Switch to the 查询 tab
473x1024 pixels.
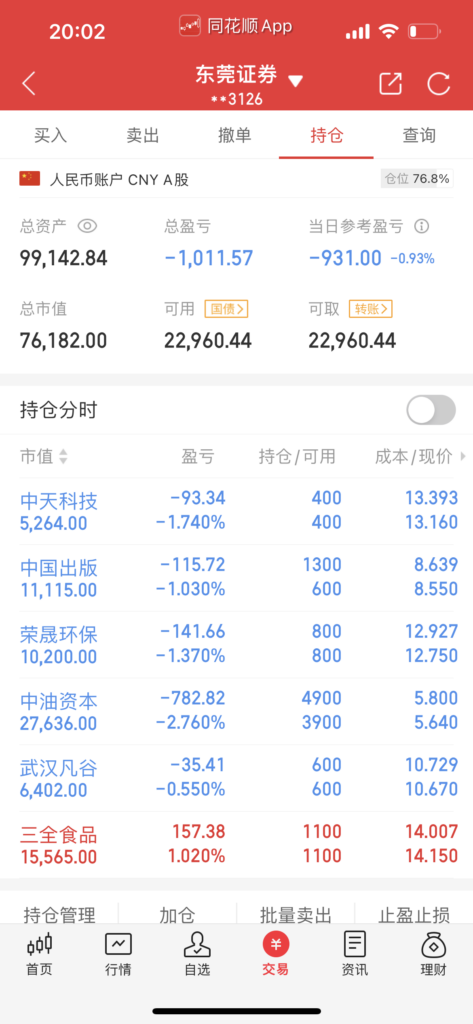click(x=419, y=136)
